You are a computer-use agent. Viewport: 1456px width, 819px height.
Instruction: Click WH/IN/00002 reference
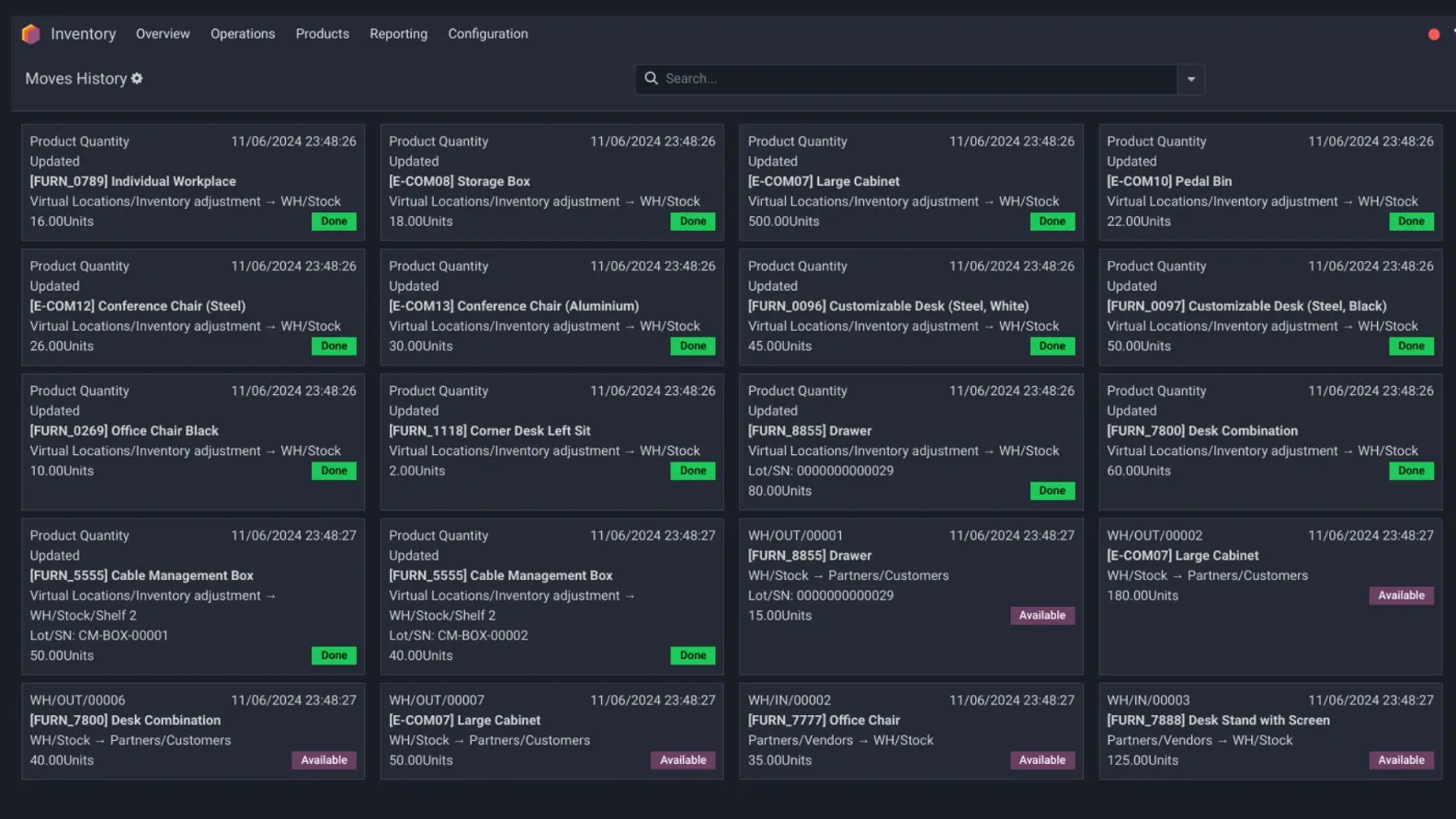tap(790, 700)
